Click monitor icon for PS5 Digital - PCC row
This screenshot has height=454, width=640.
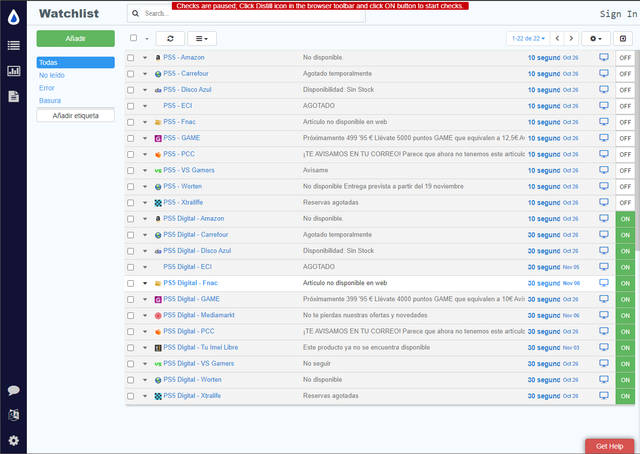click(604, 331)
